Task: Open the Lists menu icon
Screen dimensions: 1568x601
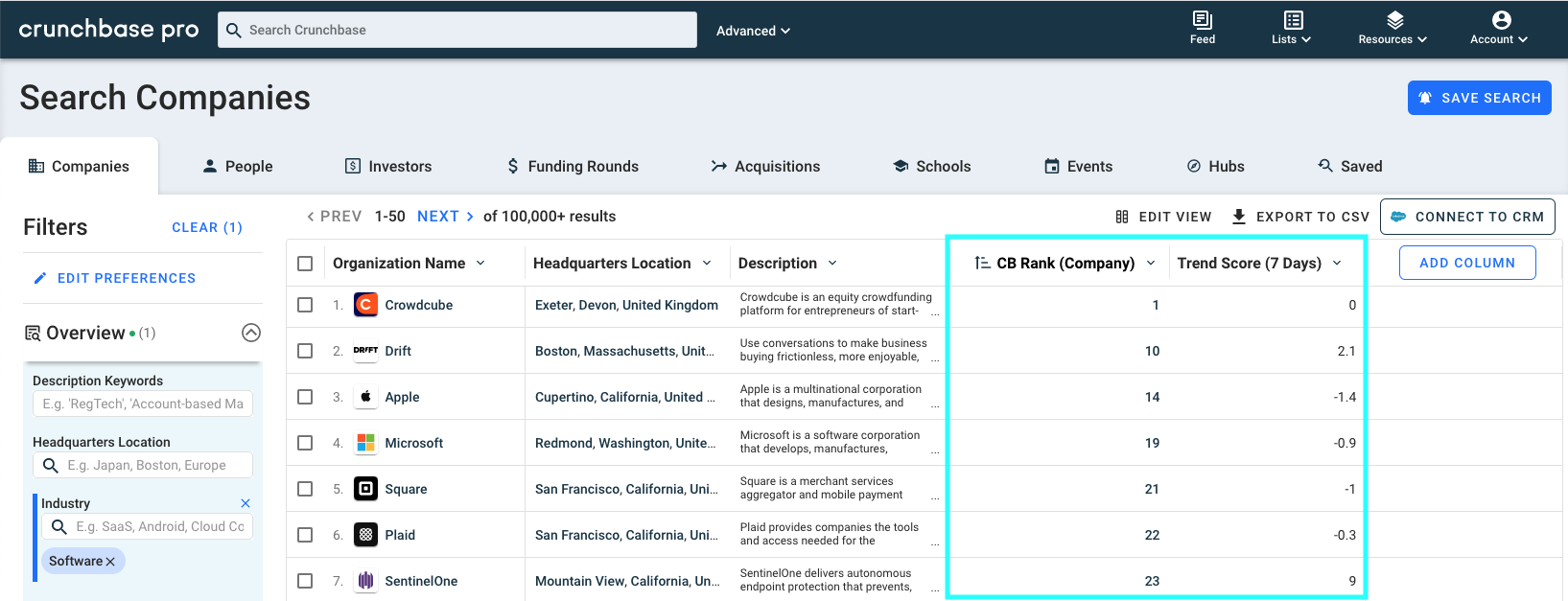Action: (x=1293, y=20)
